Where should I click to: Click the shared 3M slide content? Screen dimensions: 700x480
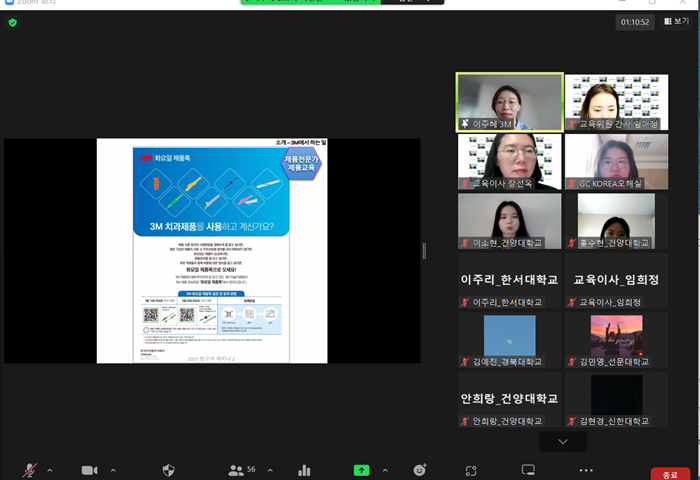[212, 250]
